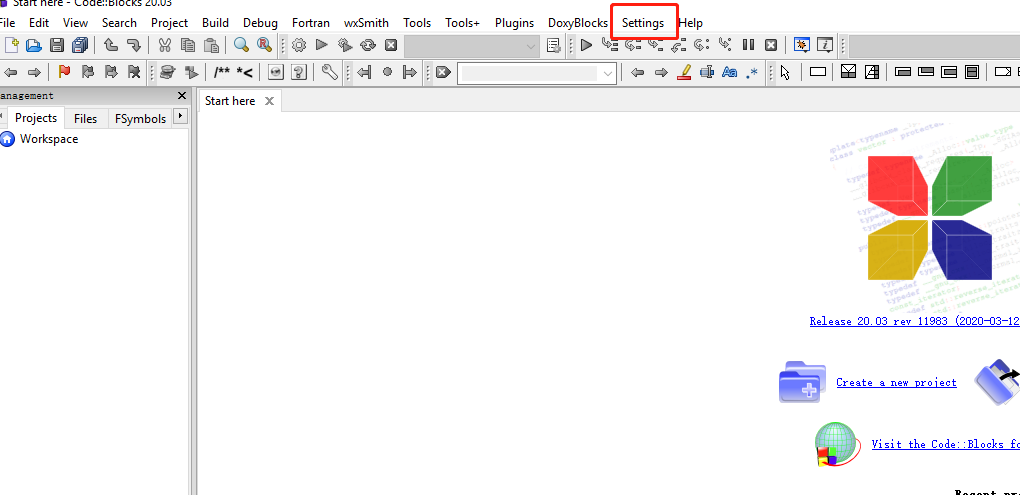Cut selection using the scissors icon
The height and width of the screenshot is (495, 1020).
tap(165, 45)
